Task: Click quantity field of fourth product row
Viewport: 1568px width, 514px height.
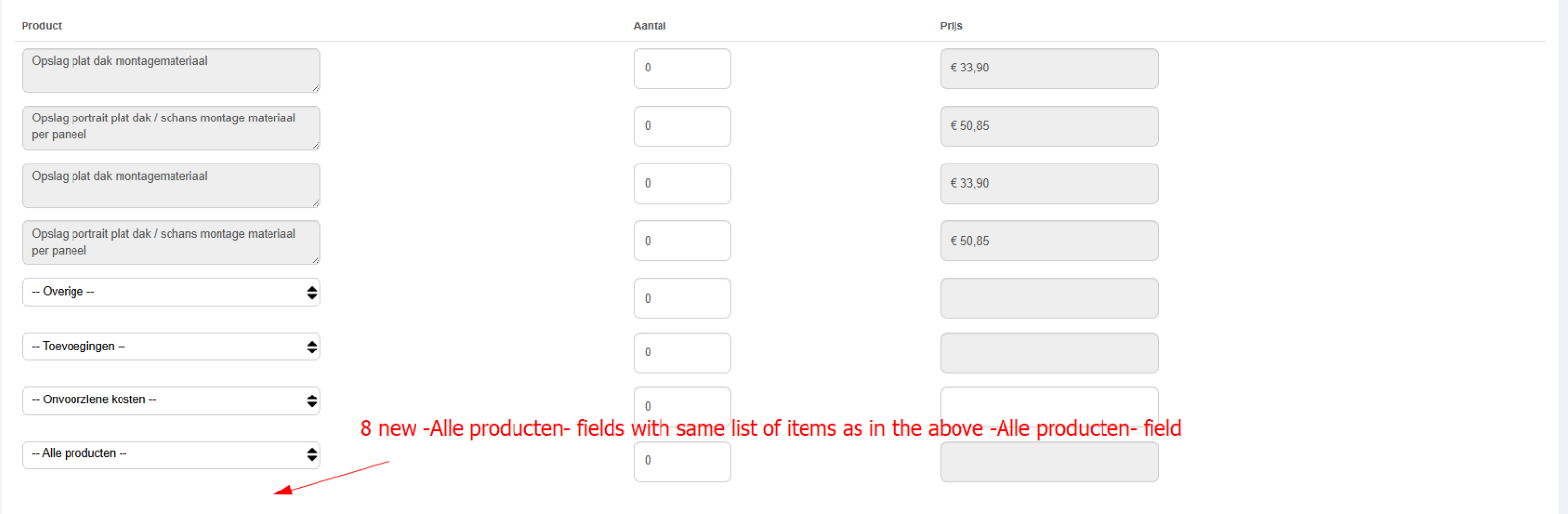Action: click(x=682, y=241)
